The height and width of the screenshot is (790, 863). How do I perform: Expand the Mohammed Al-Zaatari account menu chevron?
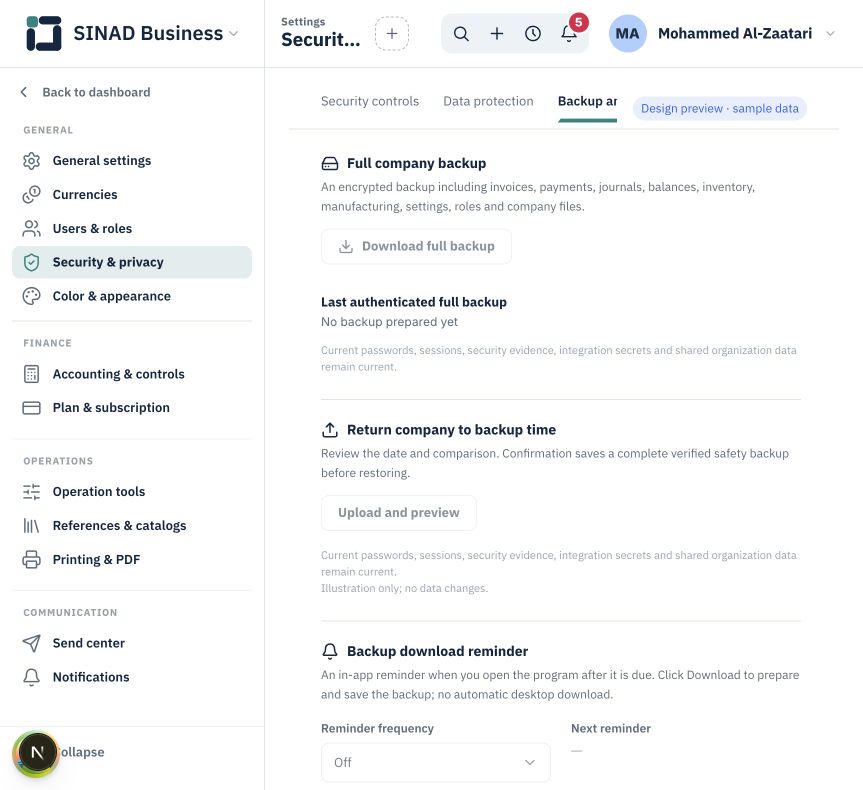pos(830,34)
